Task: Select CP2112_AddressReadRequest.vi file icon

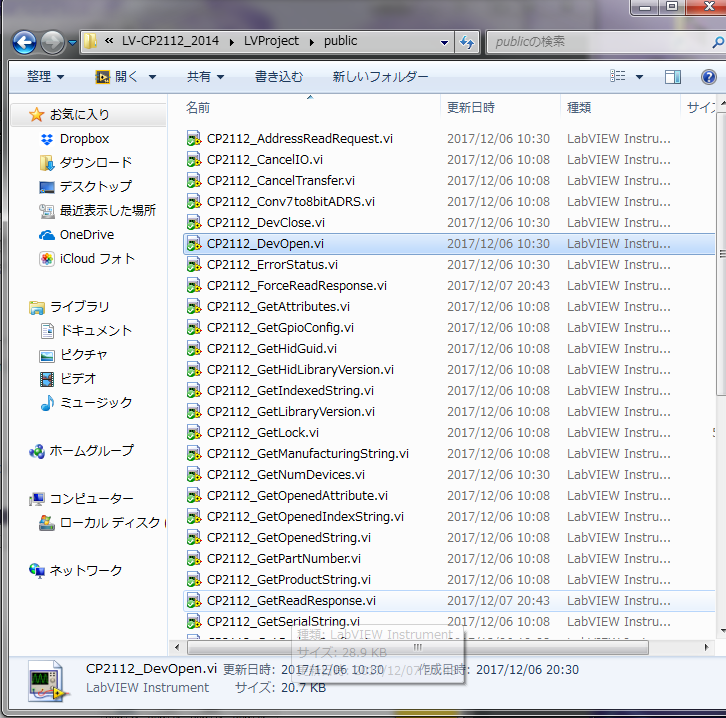Action: [194, 138]
